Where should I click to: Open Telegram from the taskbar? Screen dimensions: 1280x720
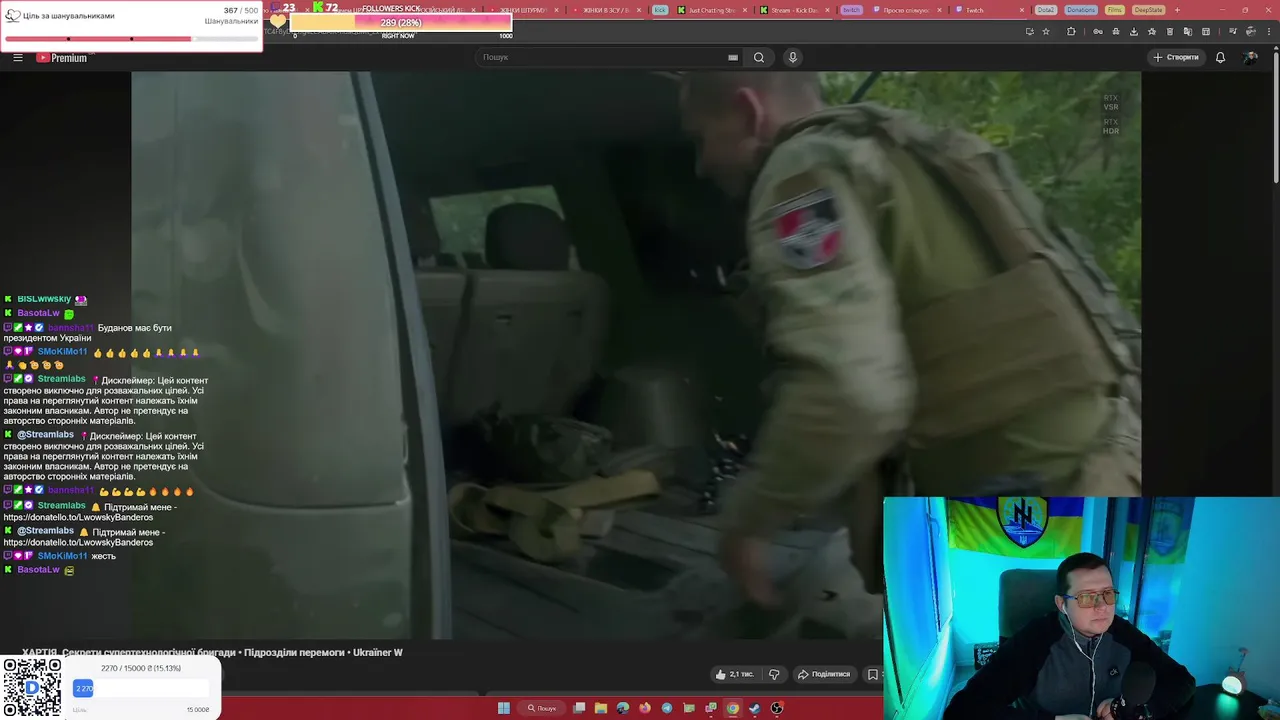[667, 708]
